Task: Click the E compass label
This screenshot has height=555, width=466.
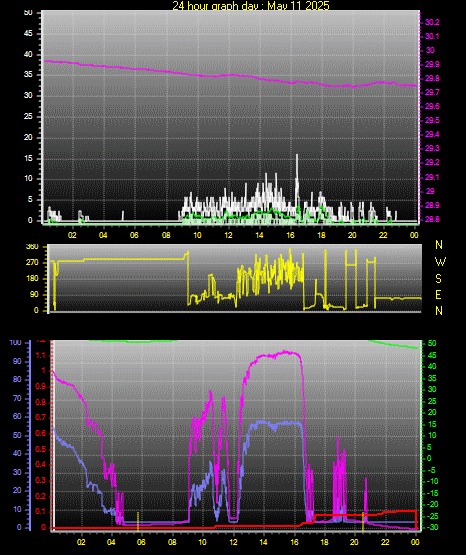Action: (438, 295)
